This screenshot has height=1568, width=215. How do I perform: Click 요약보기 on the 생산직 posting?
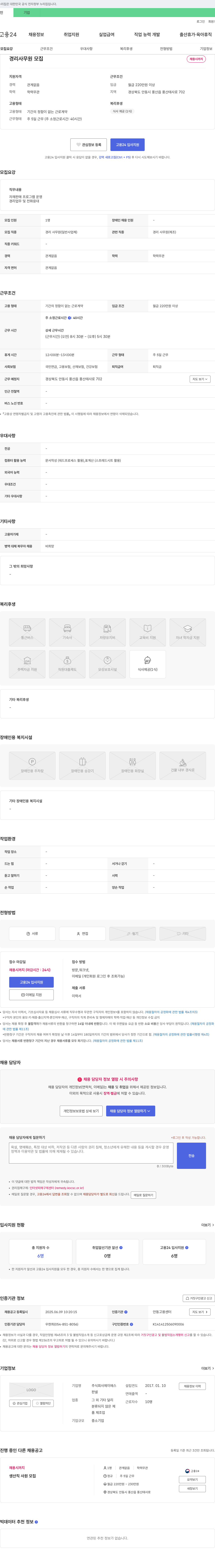click(x=193, y=1480)
